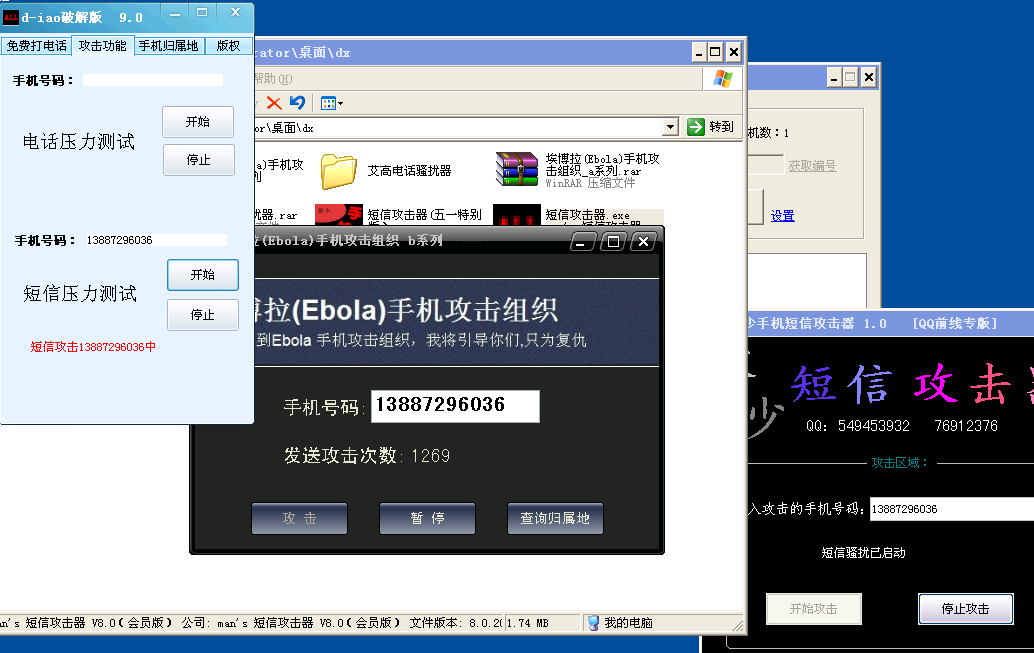Click the 查询归属地 button
The image size is (1034, 653).
point(555,518)
